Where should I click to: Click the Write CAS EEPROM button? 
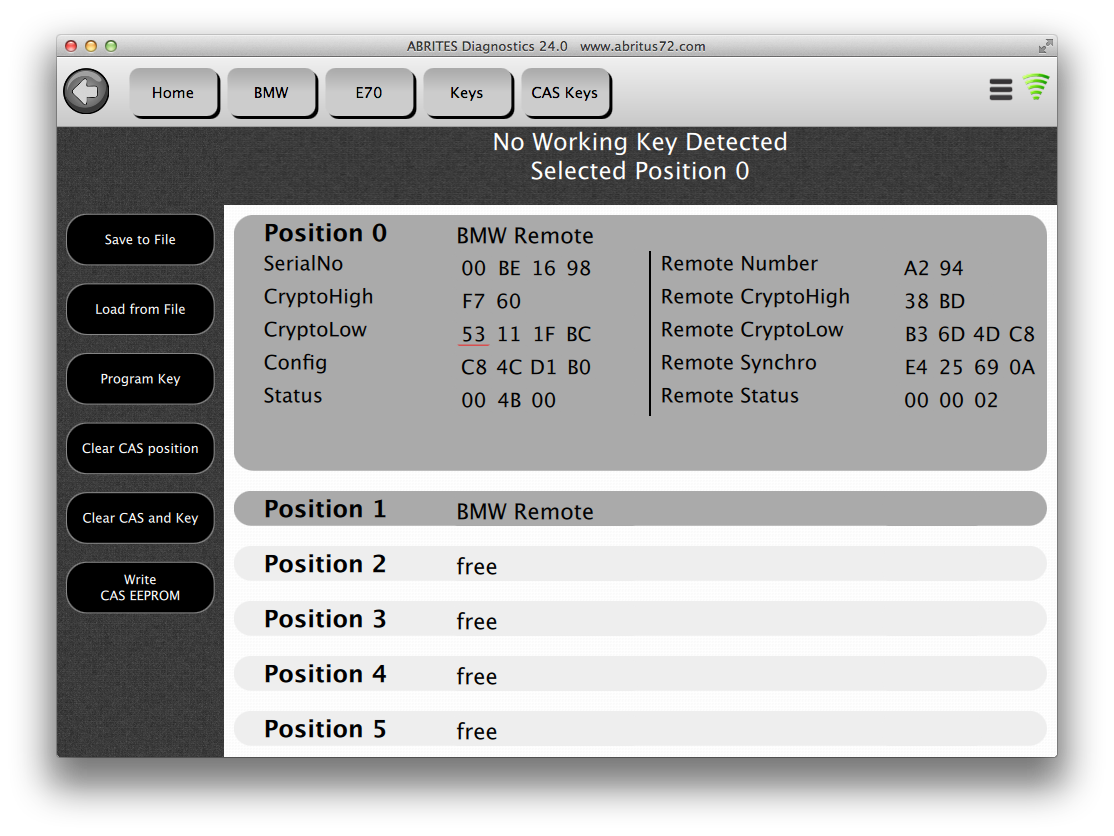tap(140, 588)
